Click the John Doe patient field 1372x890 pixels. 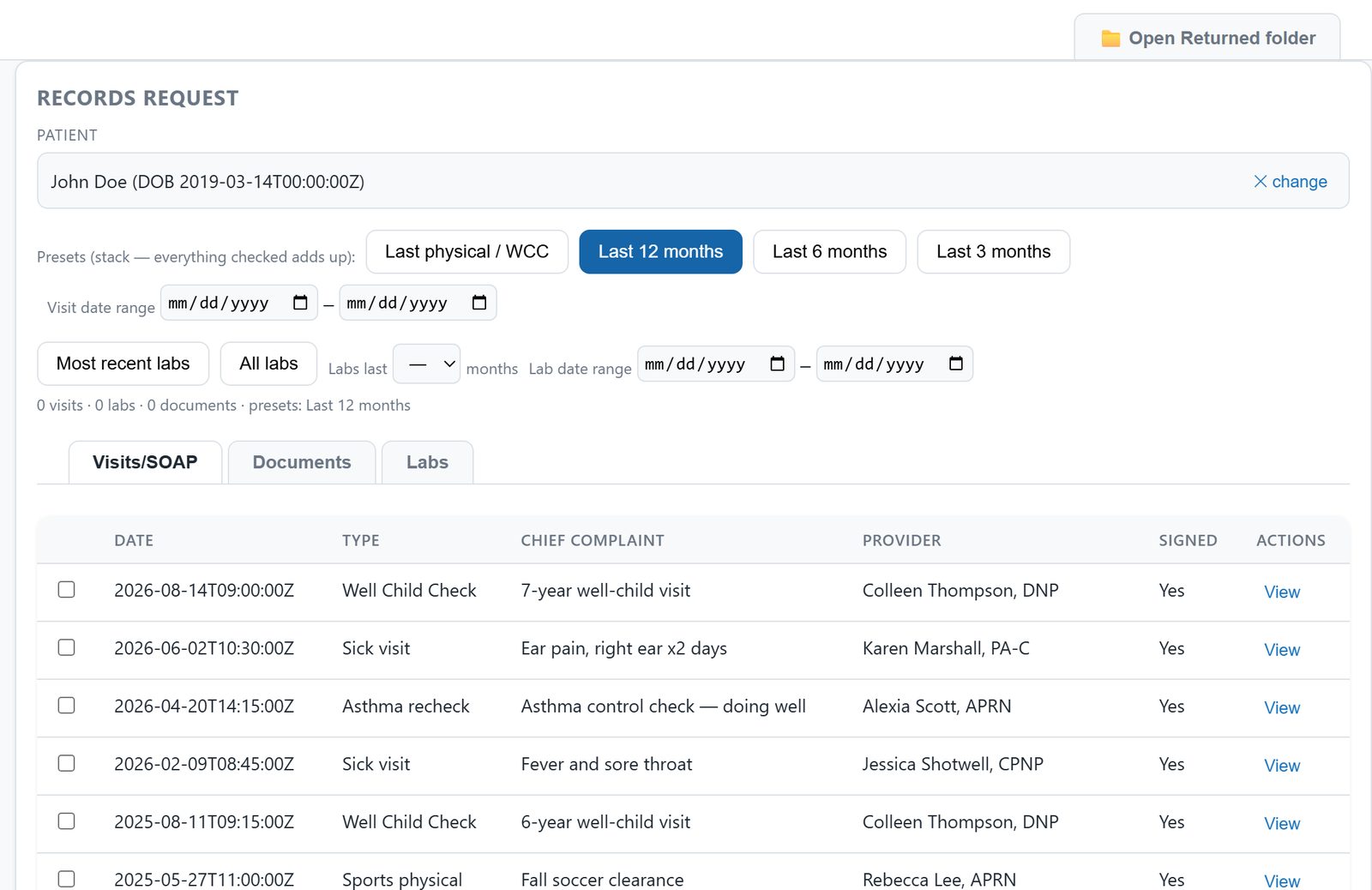(693, 181)
